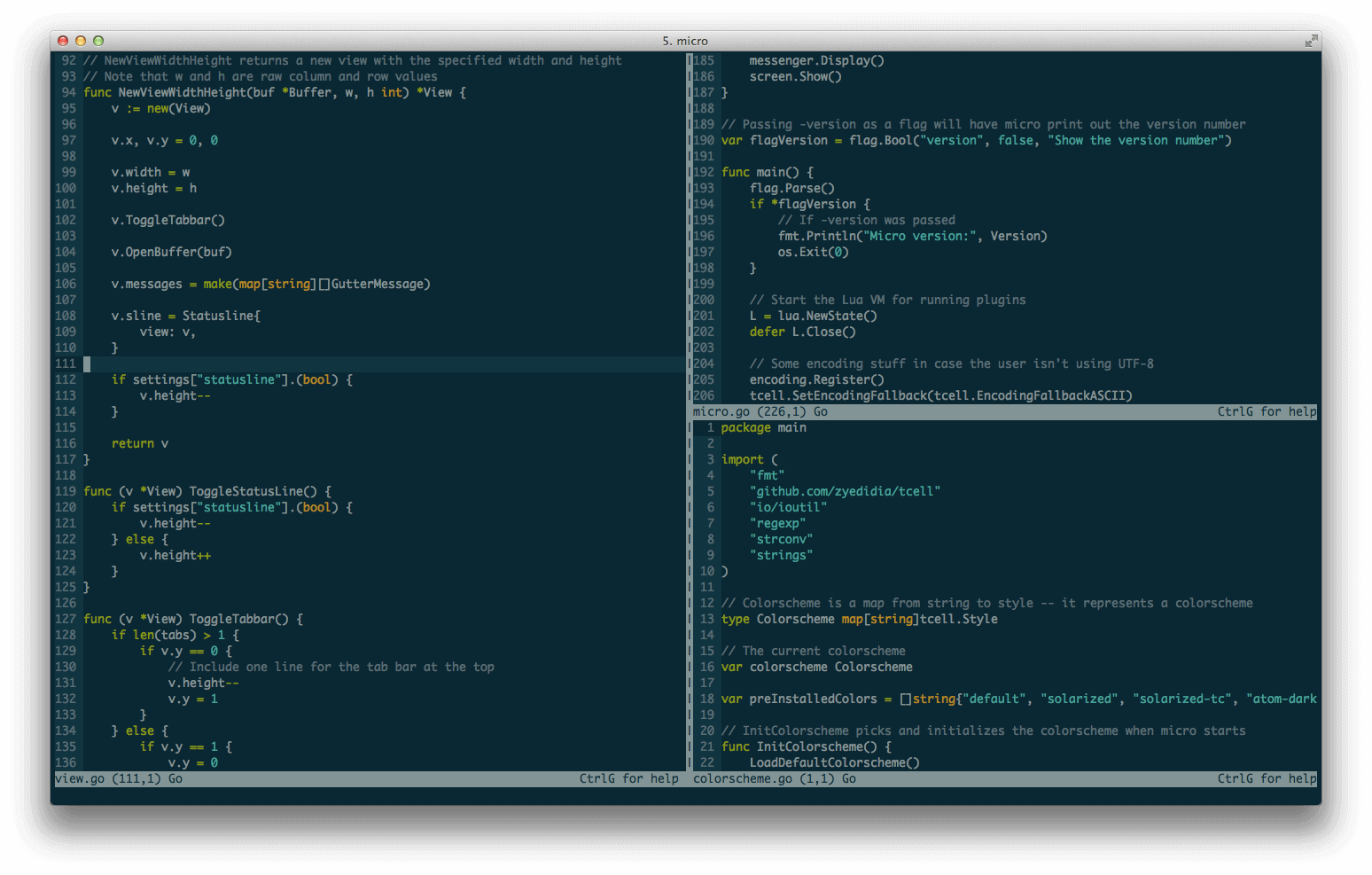Click the '5. micro' window title

point(686,40)
